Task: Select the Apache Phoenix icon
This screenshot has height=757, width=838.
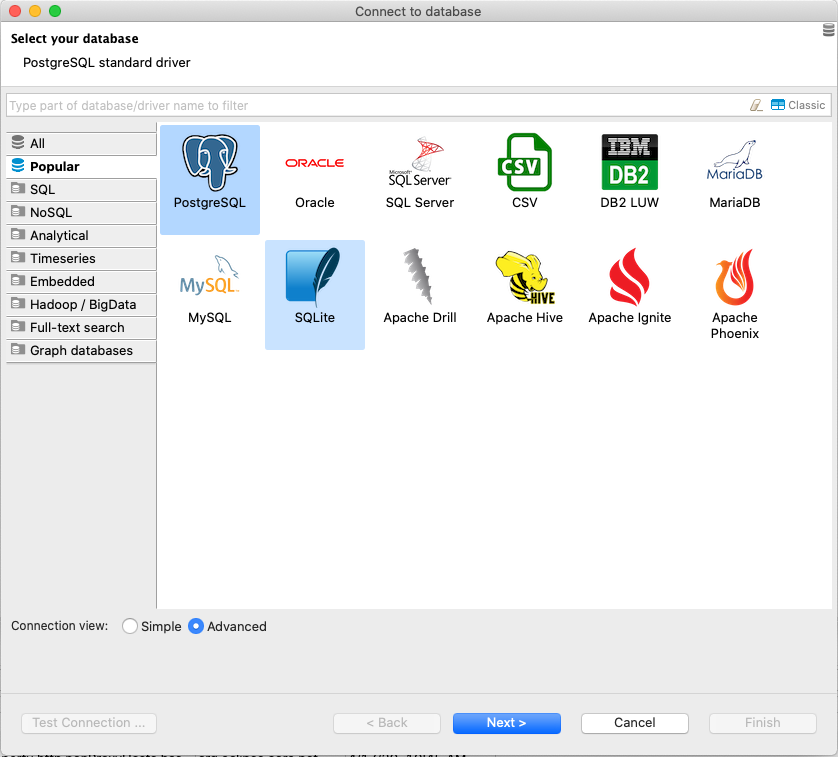Action: click(x=734, y=277)
